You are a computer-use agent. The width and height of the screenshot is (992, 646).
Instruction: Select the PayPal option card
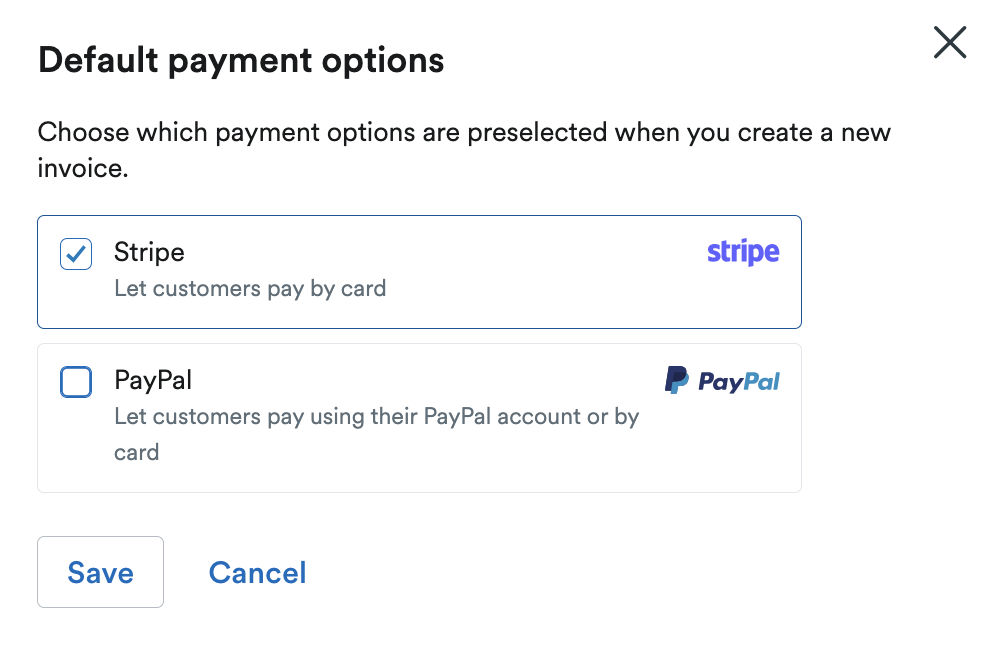tap(419, 417)
